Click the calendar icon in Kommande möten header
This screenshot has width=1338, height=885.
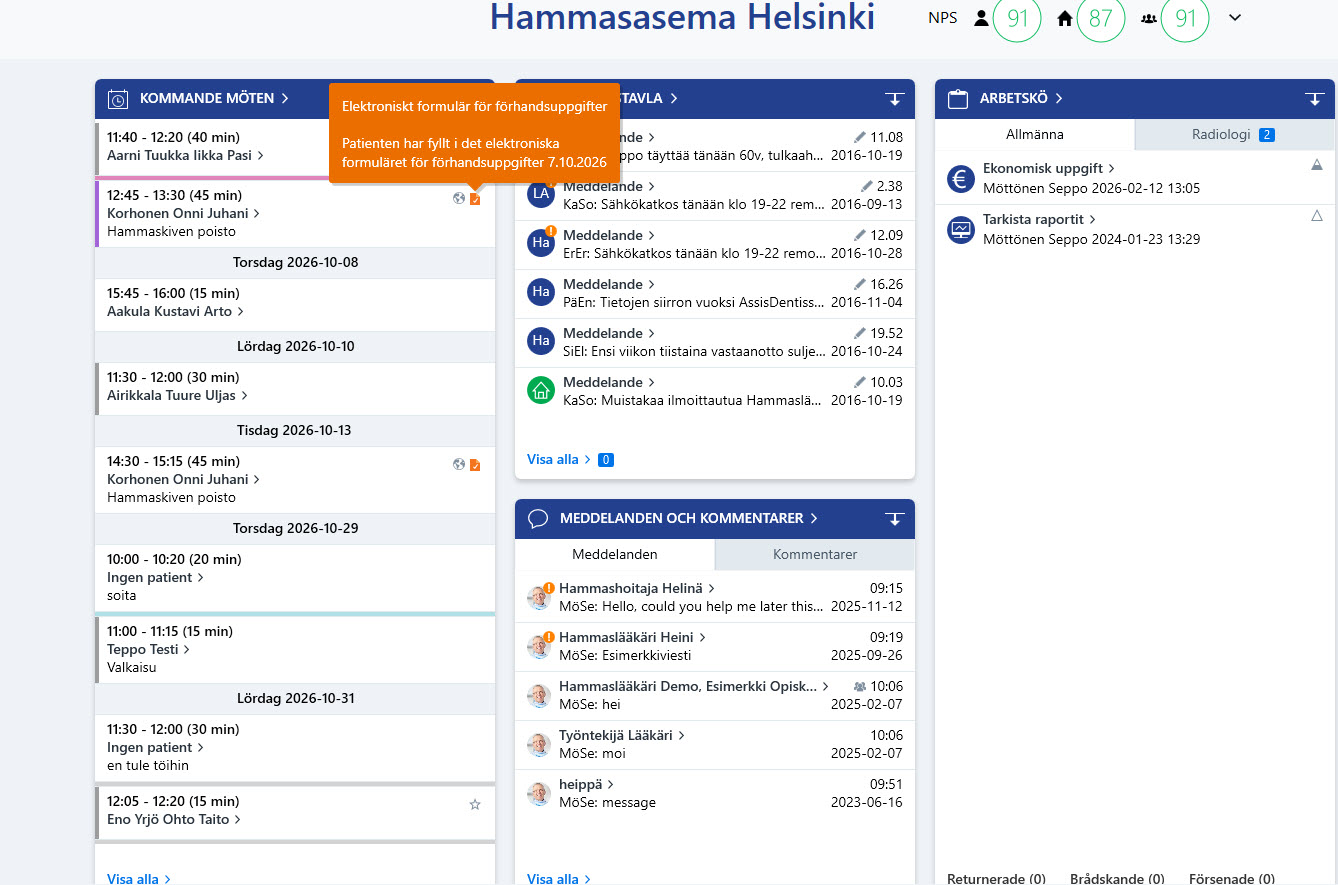(117, 99)
